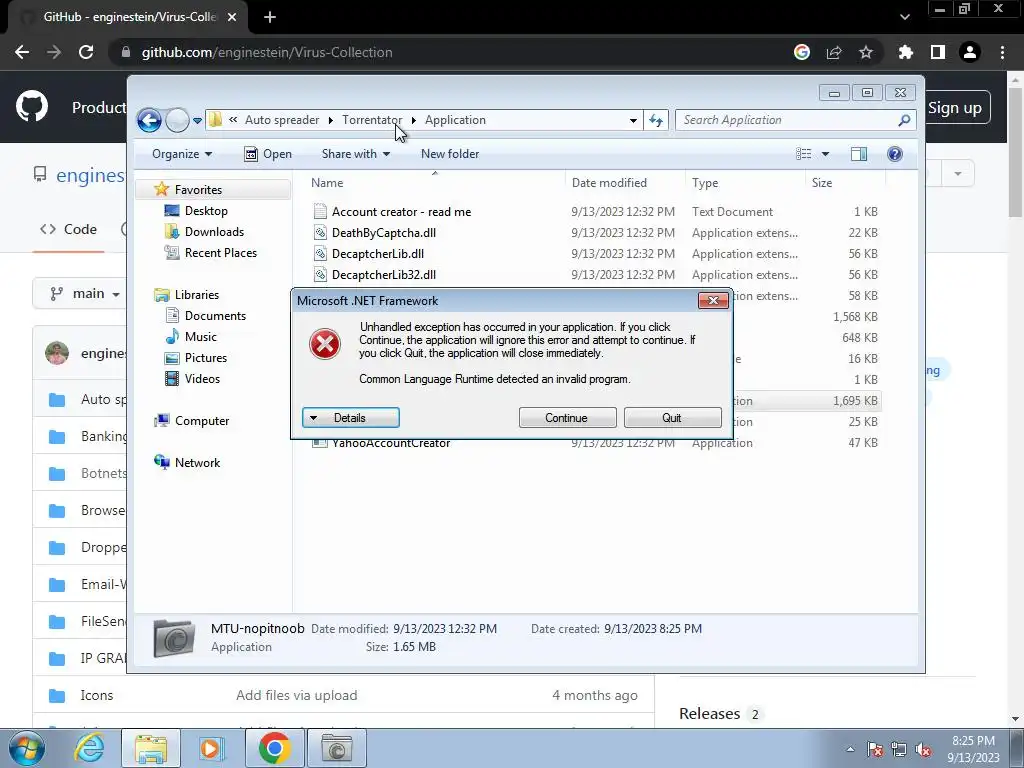
Task: Open the Chrome profile avatar icon
Action: tap(970, 52)
